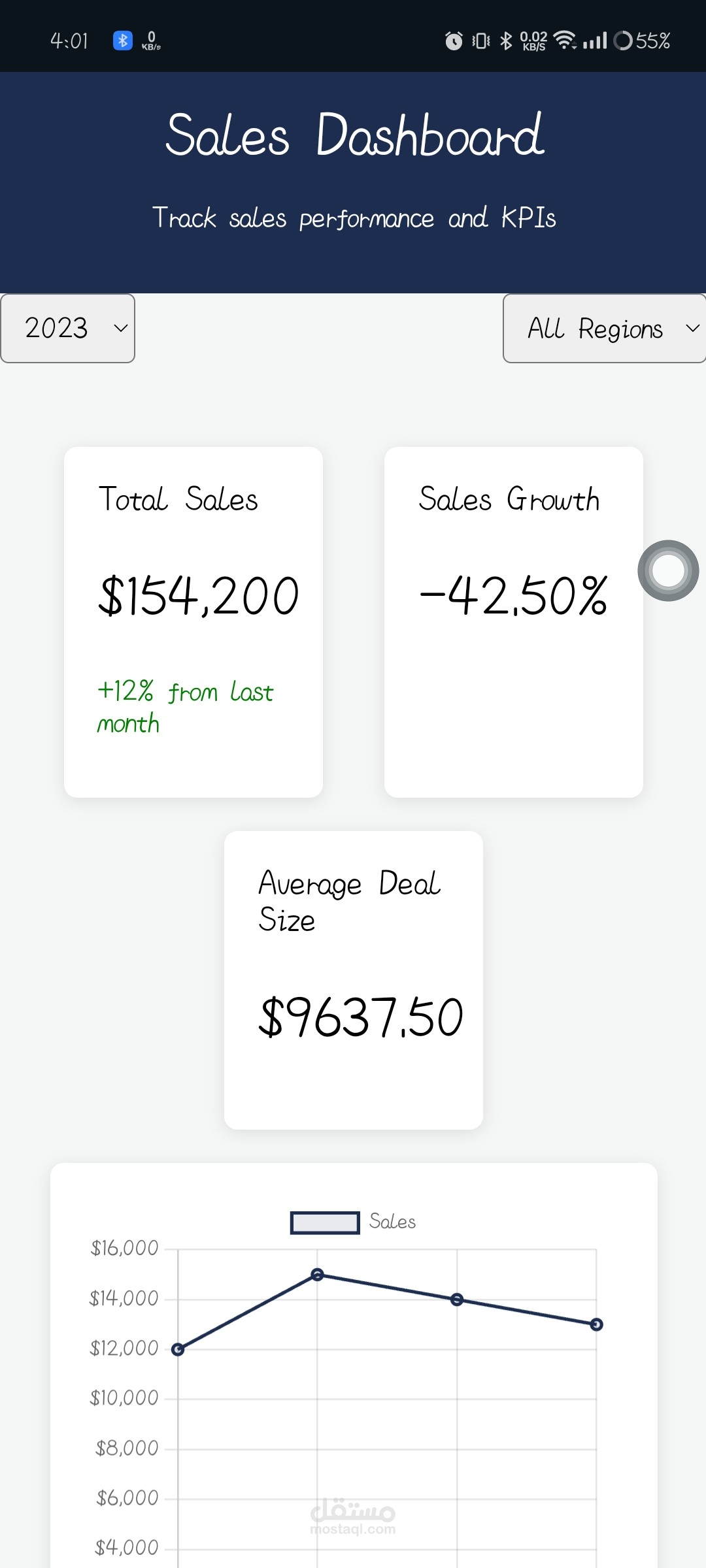Click the Sales legend label
This screenshot has width=706, height=1568.
click(392, 1222)
